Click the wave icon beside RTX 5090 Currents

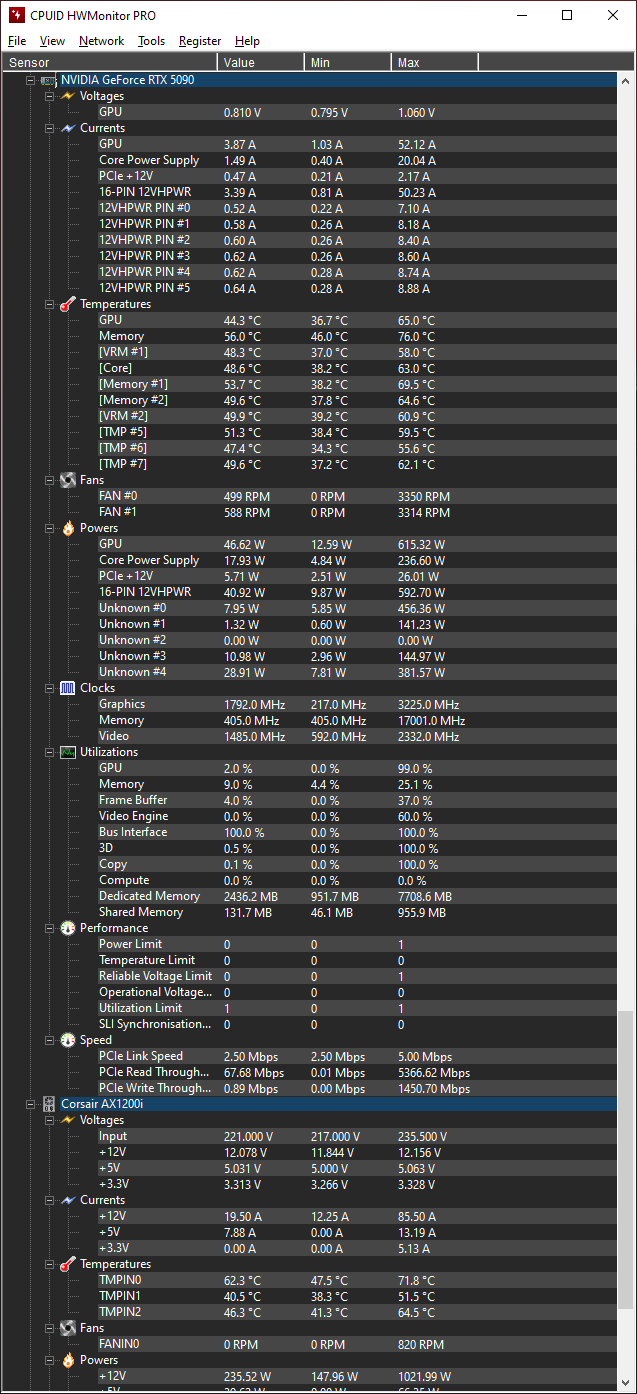tap(68, 128)
